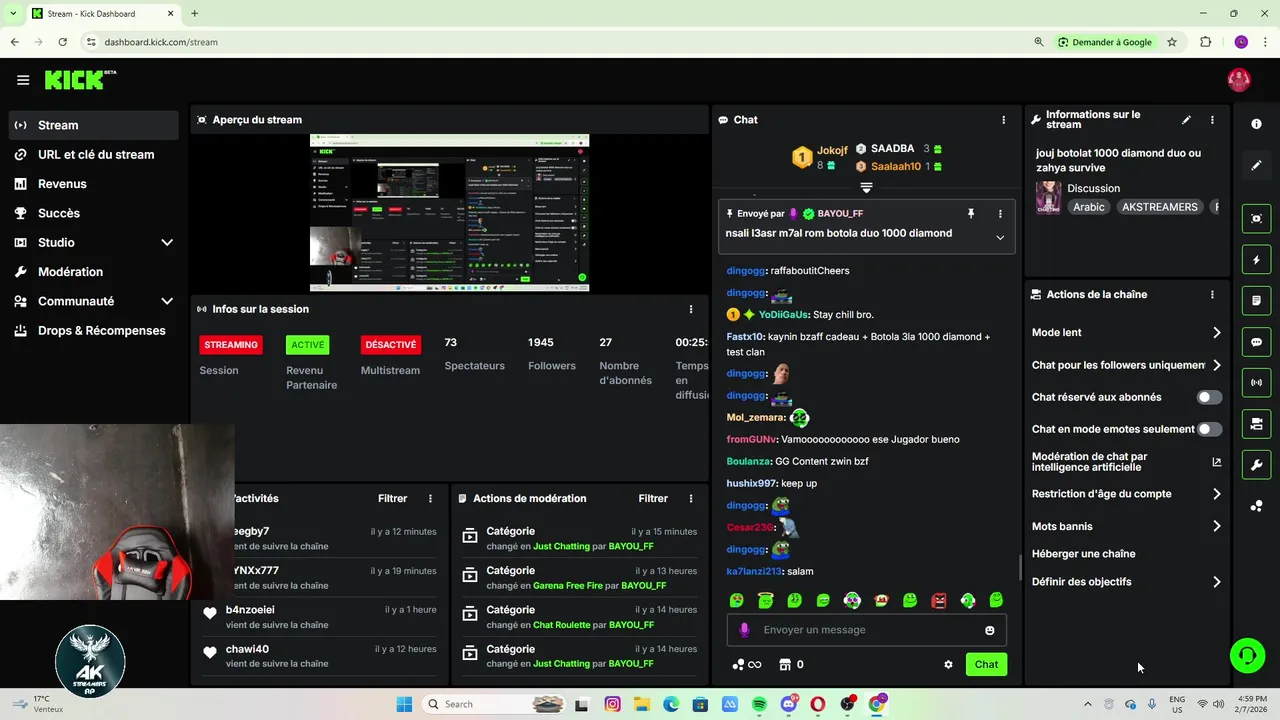Click the chat bubble icon in right rail
Viewport: 1280px width, 720px height.
1256,342
